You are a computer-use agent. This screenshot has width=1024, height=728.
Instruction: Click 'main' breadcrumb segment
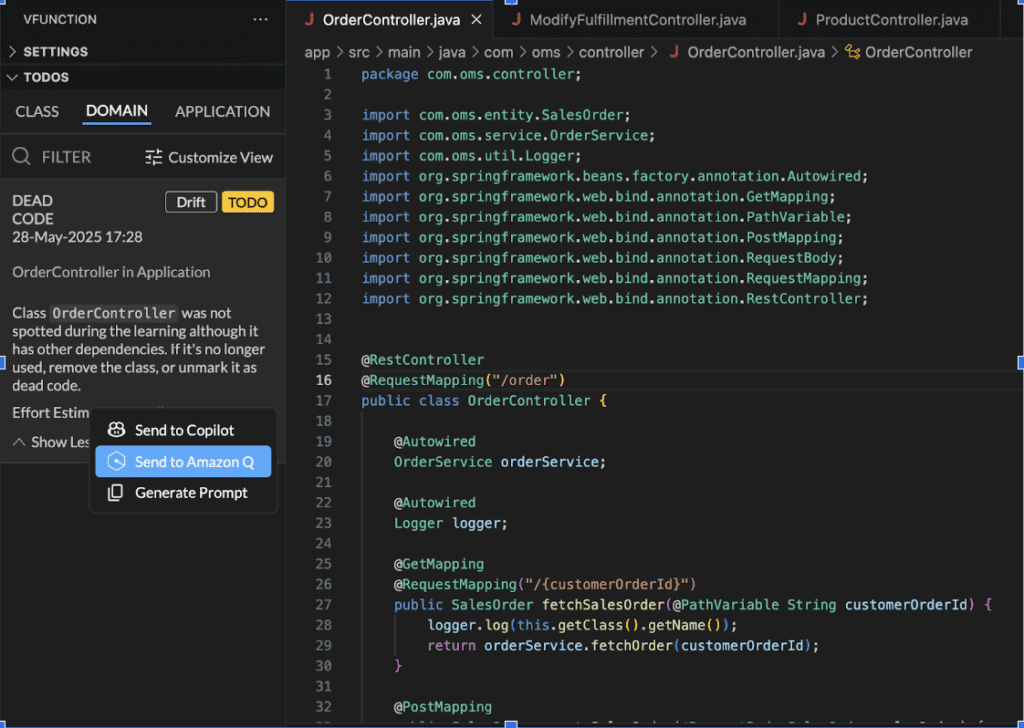tap(404, 52)
